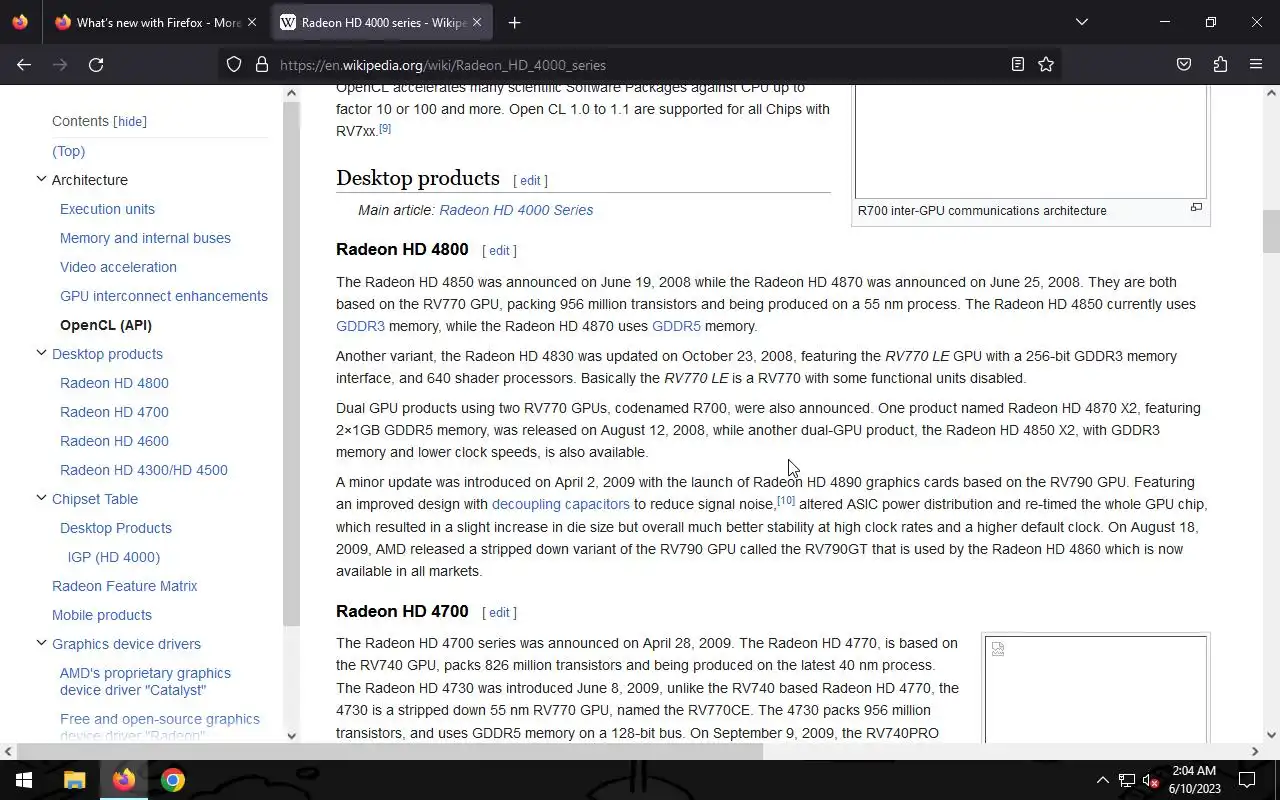Collapse the Architecture section in contents
Image resolution: width=1280 pixels, height=800 pixels.
pos(41,180)
